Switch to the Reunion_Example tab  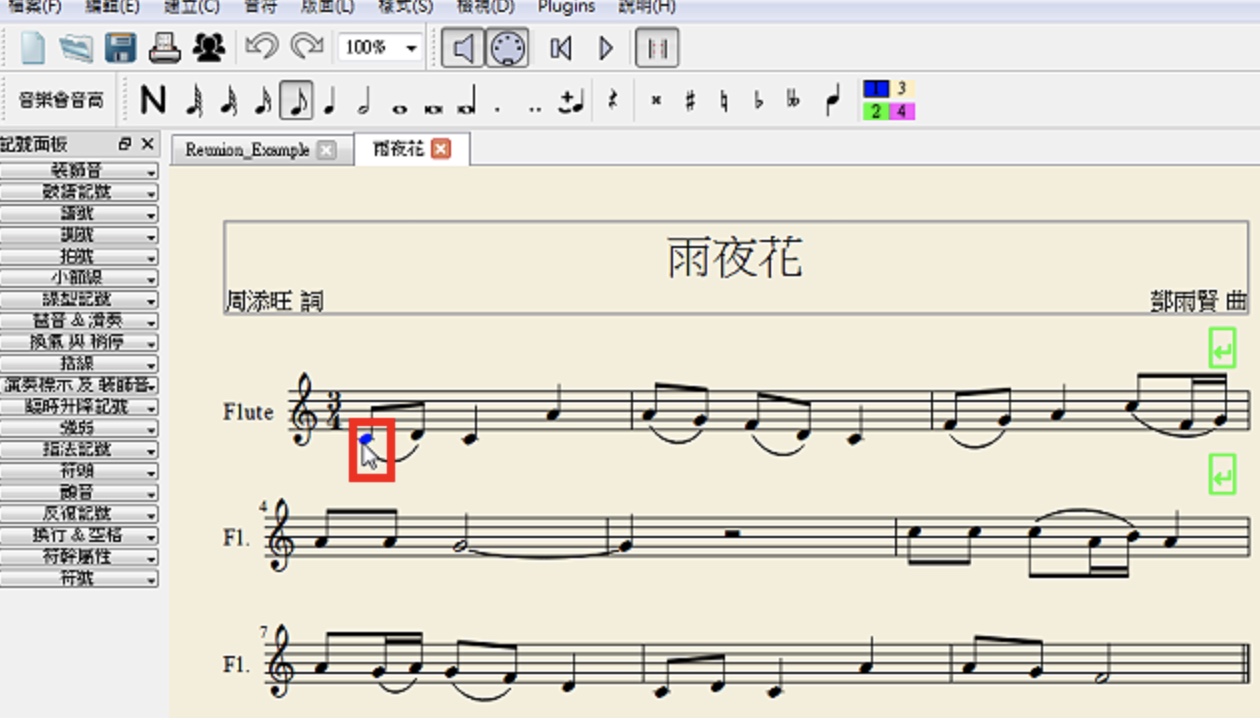pyautogui.click(x=247, y=150)
